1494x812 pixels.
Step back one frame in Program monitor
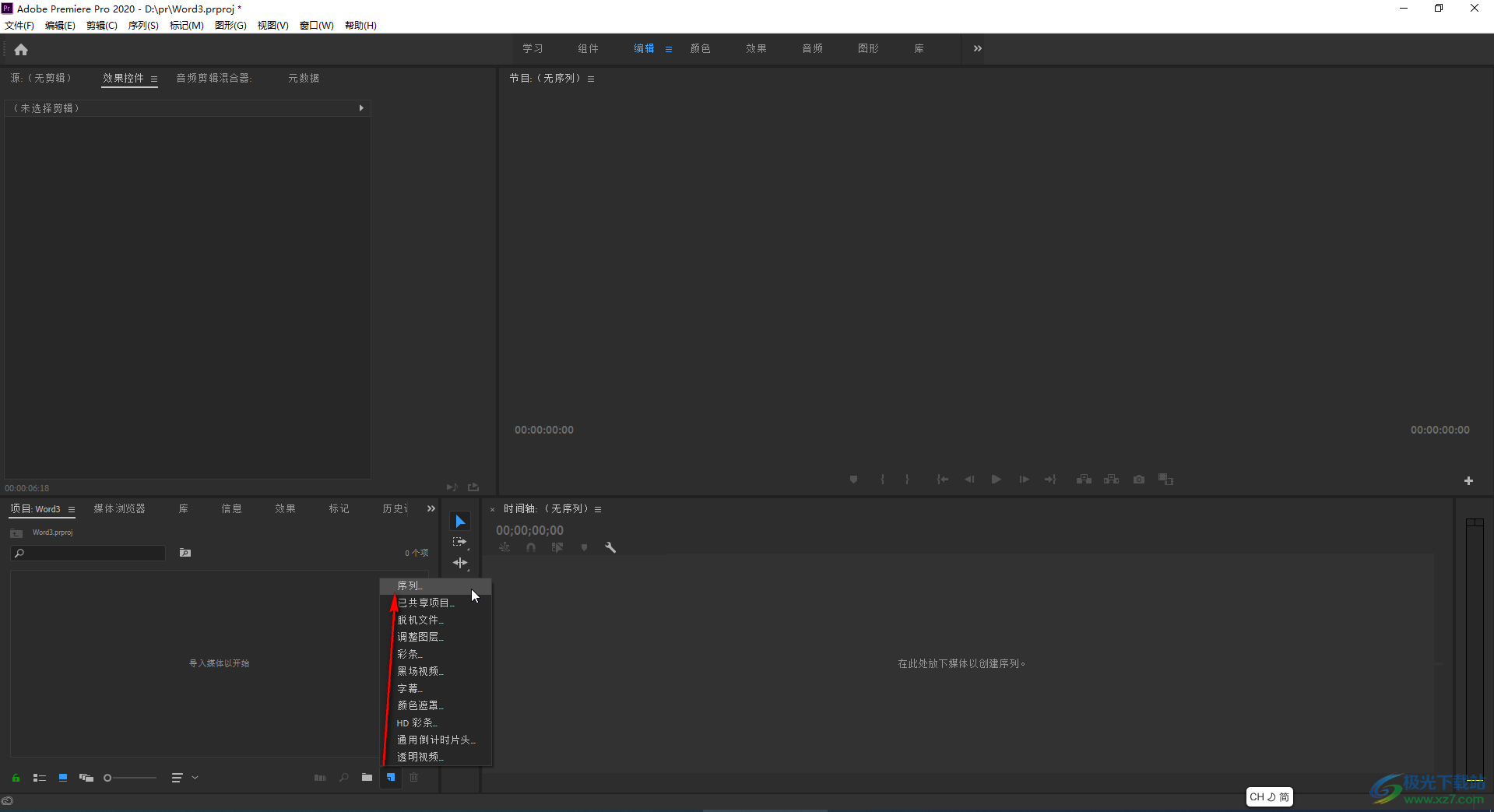(969, 480)
